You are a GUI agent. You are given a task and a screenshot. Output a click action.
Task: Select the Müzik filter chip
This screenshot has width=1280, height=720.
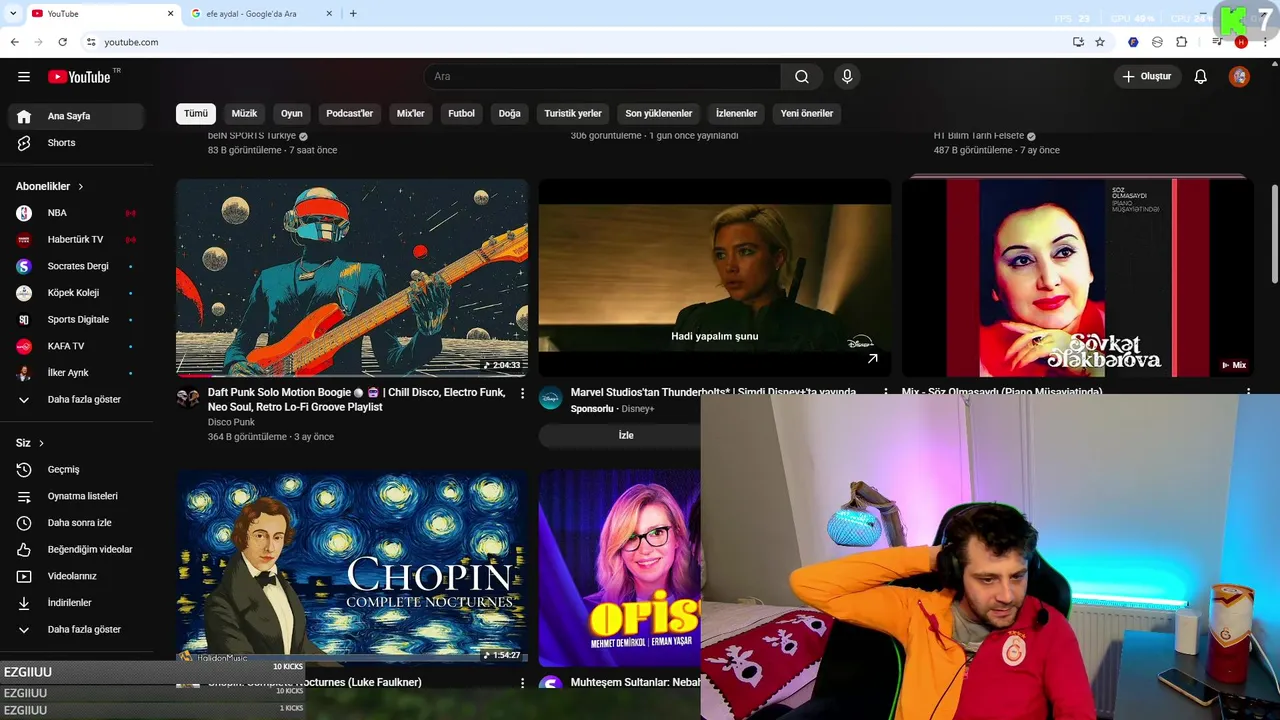click(x=244, y=114)
